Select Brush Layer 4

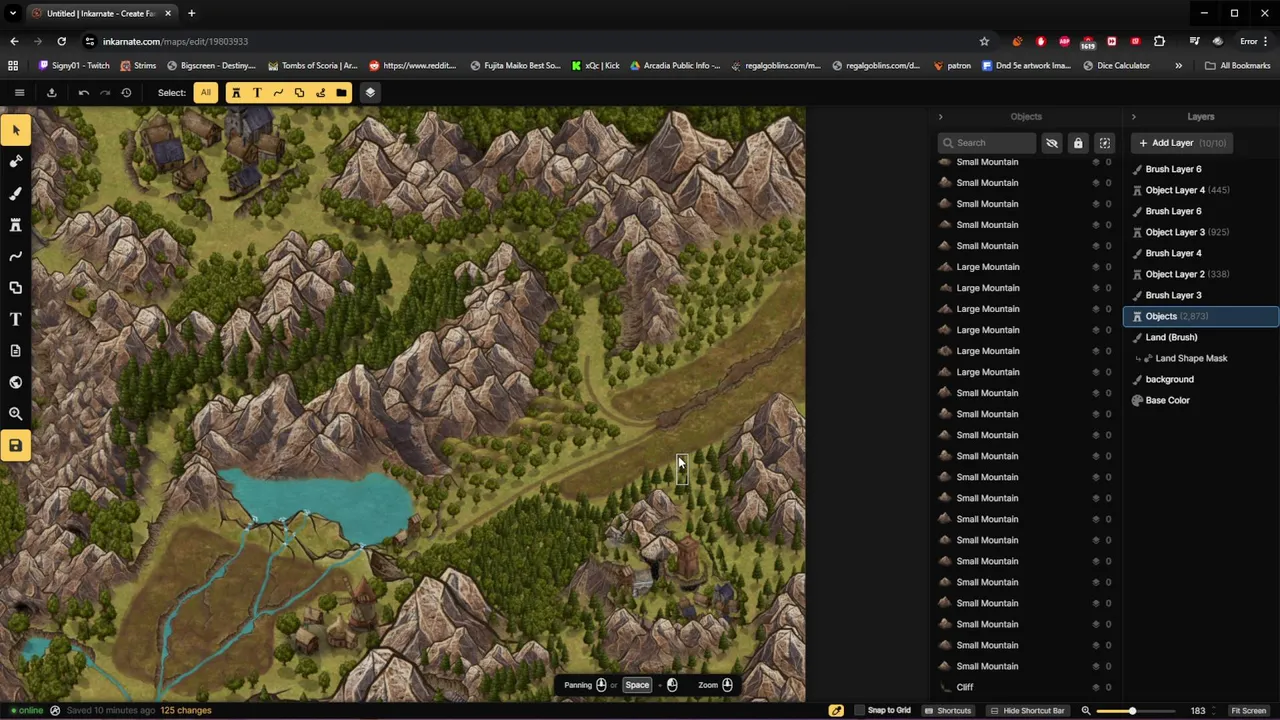point(1201,253)
